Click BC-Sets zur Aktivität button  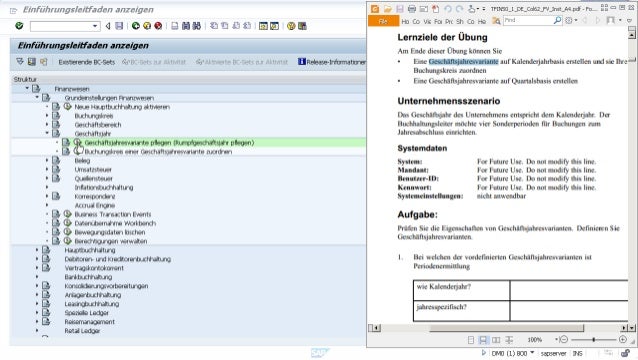pos(154,62)
